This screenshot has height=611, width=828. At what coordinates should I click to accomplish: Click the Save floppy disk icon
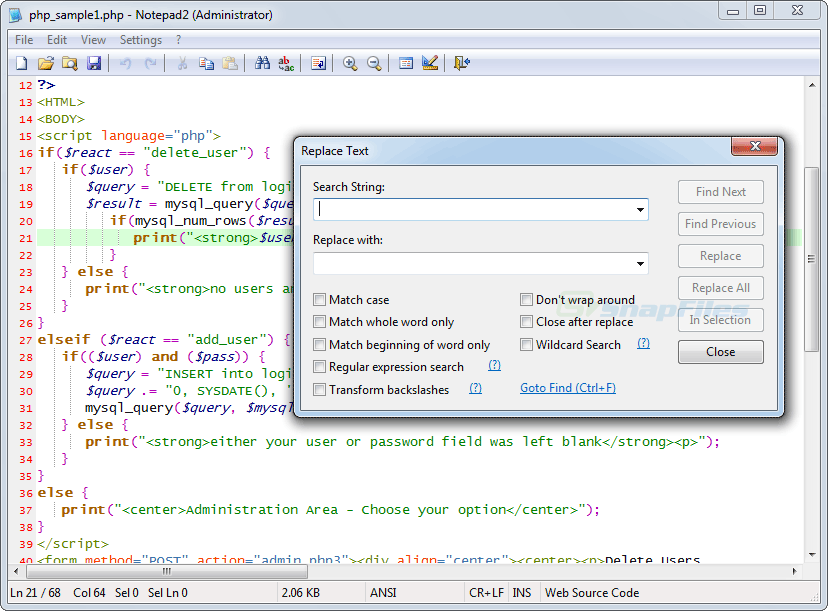[x=94, y=63]
